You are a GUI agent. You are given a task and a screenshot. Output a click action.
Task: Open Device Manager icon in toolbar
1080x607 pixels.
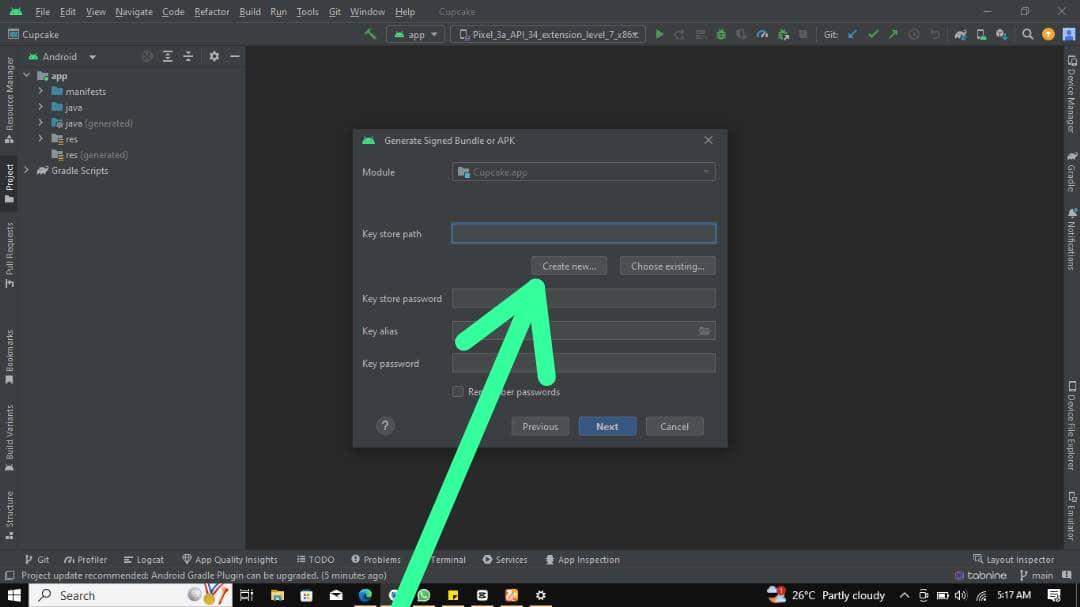coord(981,34)
